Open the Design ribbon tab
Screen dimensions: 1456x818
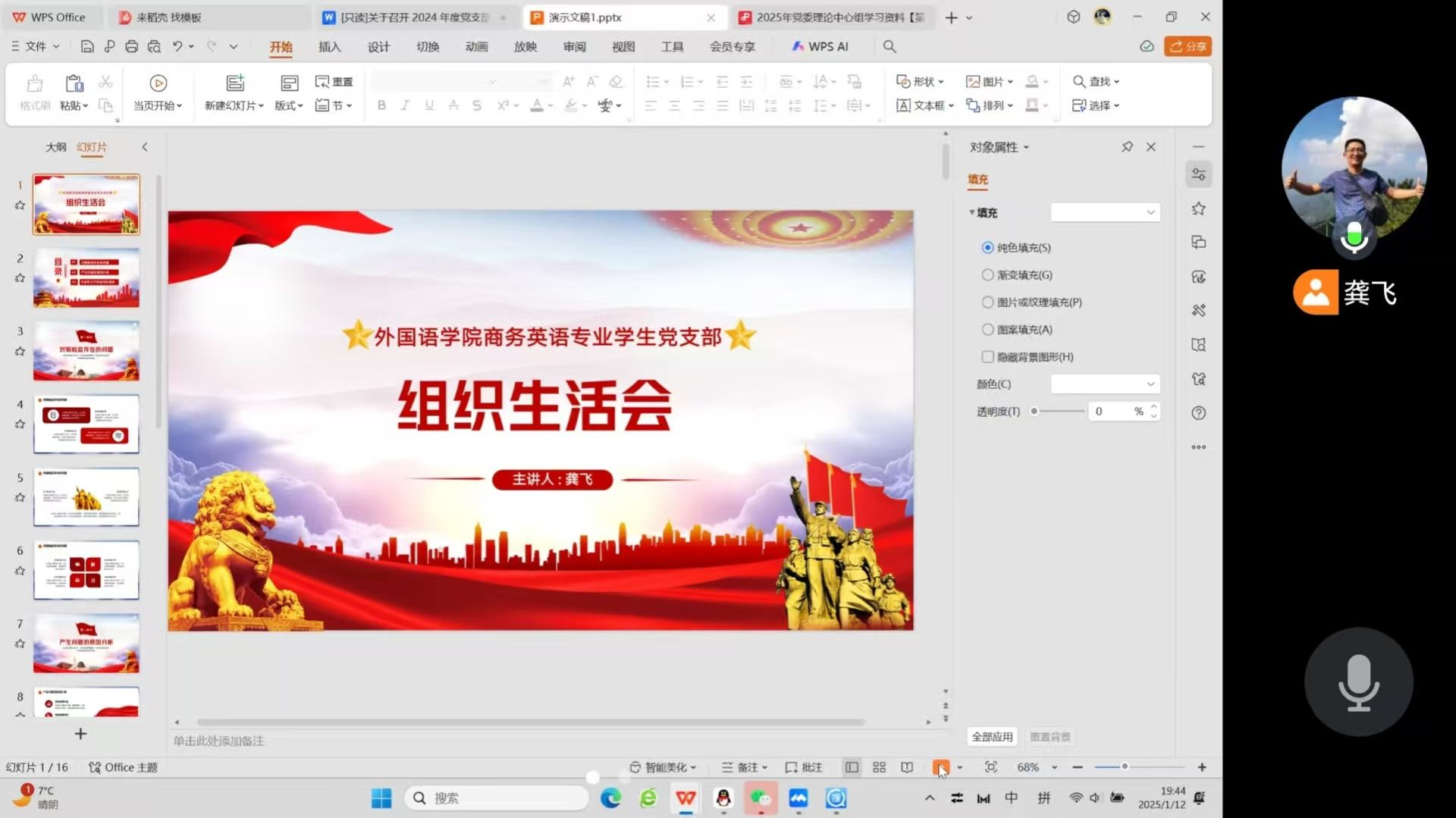click(378, 47)
